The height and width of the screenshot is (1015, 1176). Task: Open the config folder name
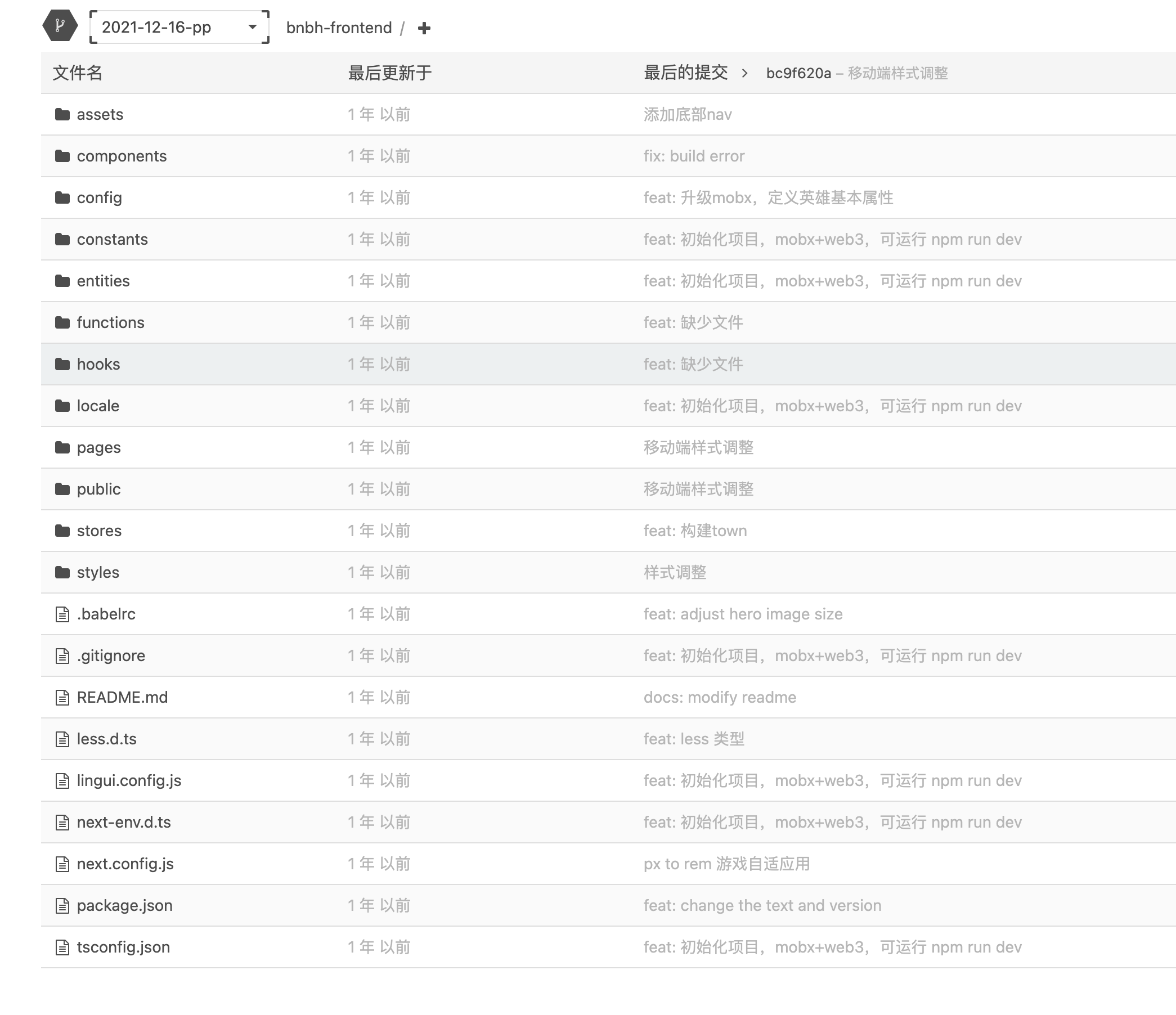100,197
